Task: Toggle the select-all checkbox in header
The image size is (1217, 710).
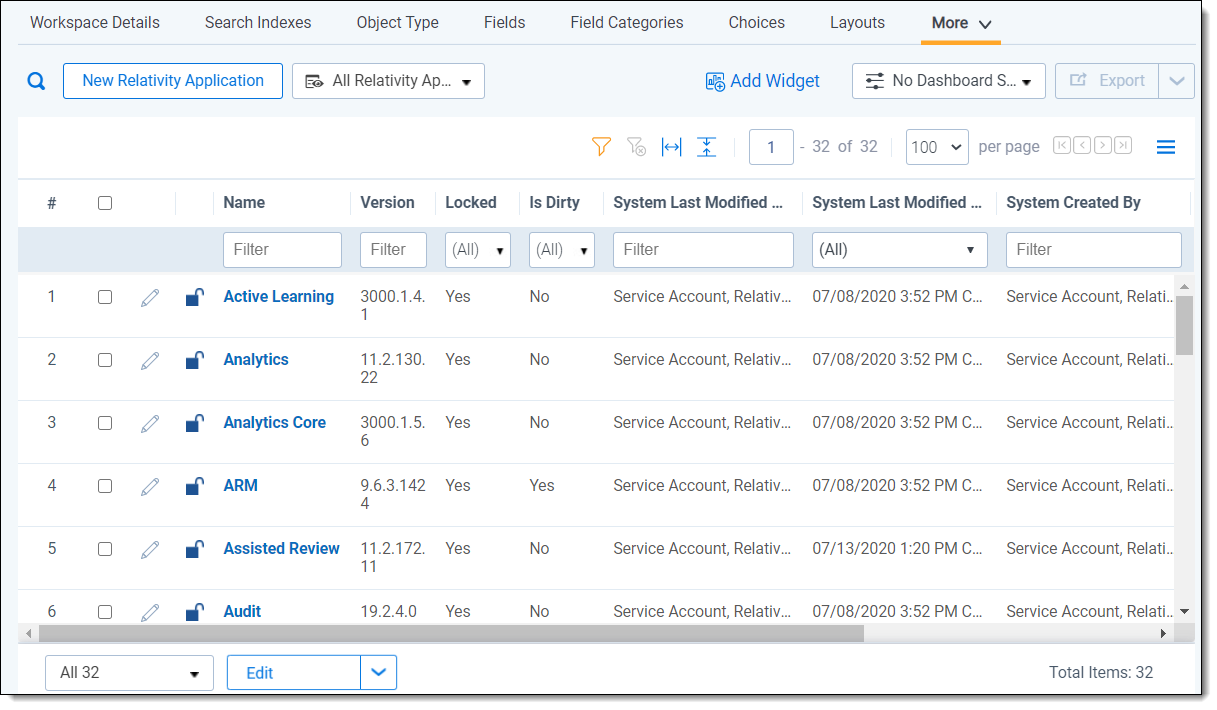Action: (105, 203)
